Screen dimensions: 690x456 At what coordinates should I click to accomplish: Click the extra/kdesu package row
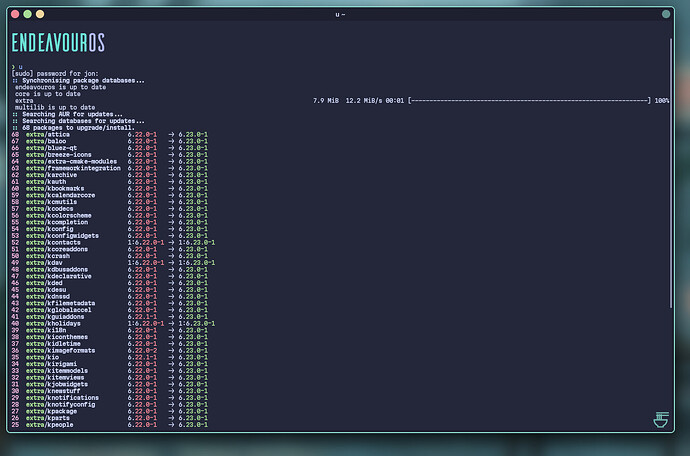pos(110,290)
